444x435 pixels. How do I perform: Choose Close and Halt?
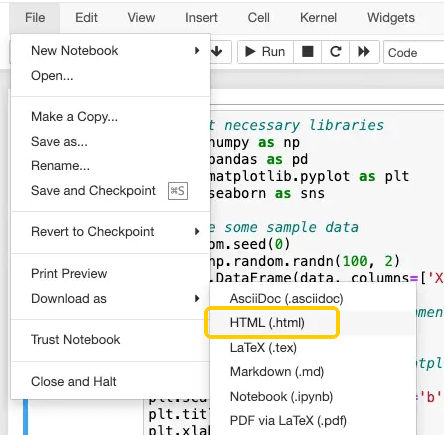pyautogui.click(x=110, y=381)
